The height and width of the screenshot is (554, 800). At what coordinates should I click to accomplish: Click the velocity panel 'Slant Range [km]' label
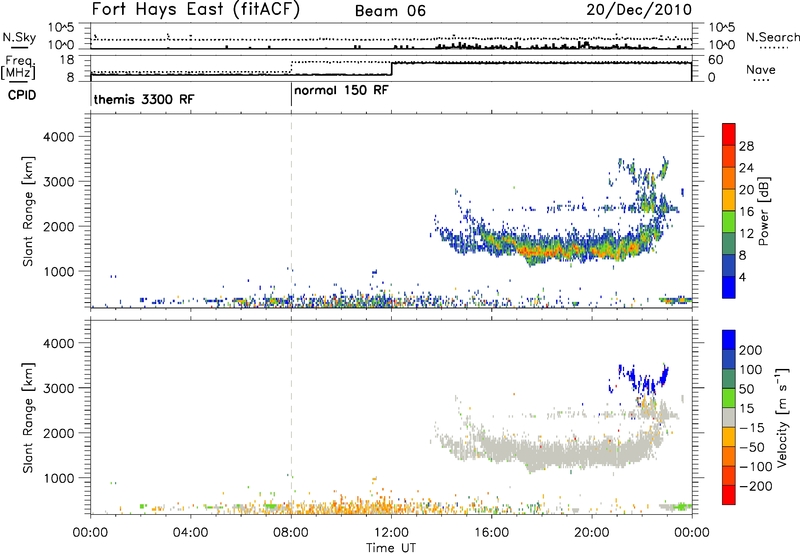(28, 417)
